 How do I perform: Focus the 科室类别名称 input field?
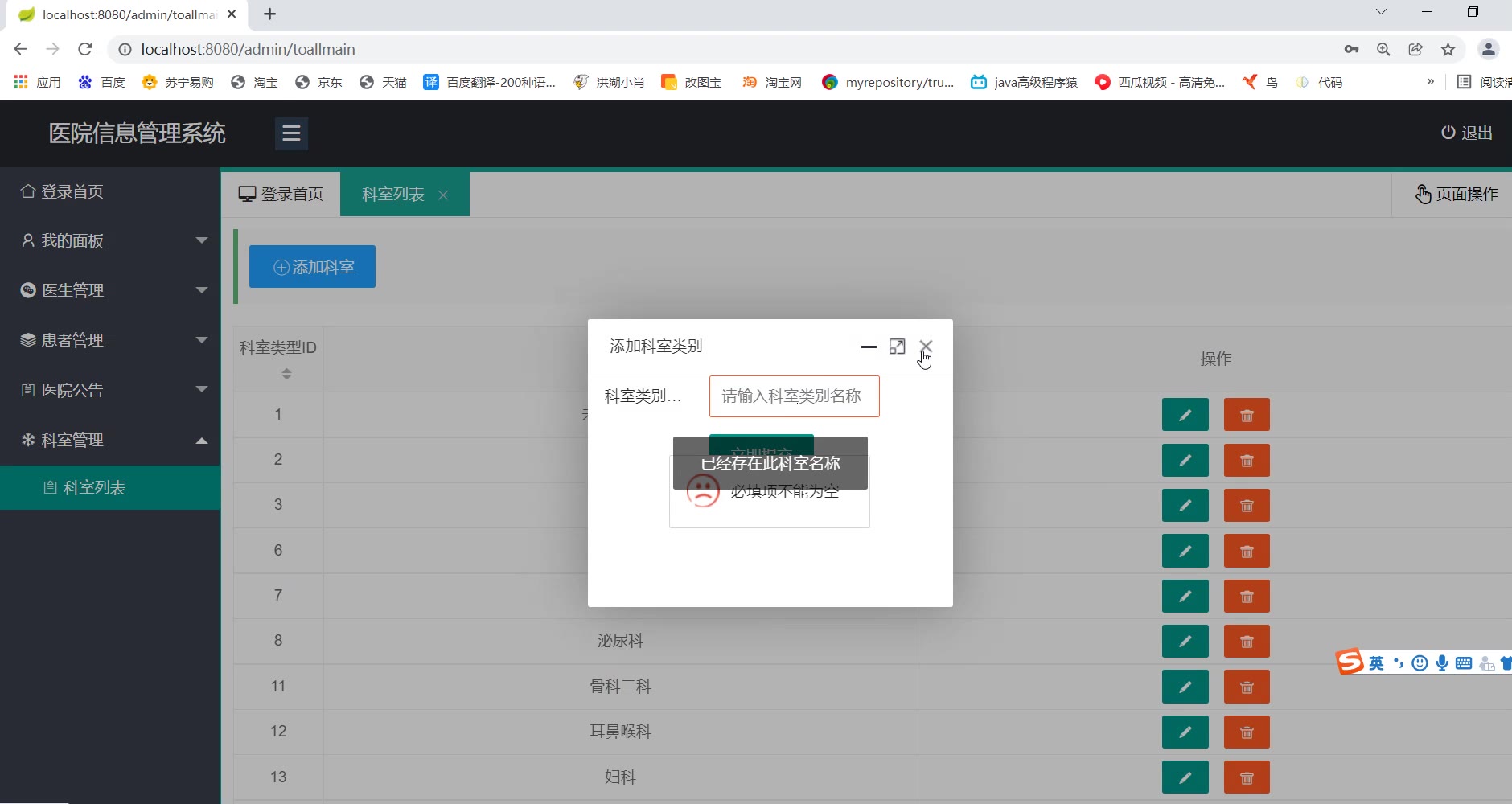tap(794, 396)
